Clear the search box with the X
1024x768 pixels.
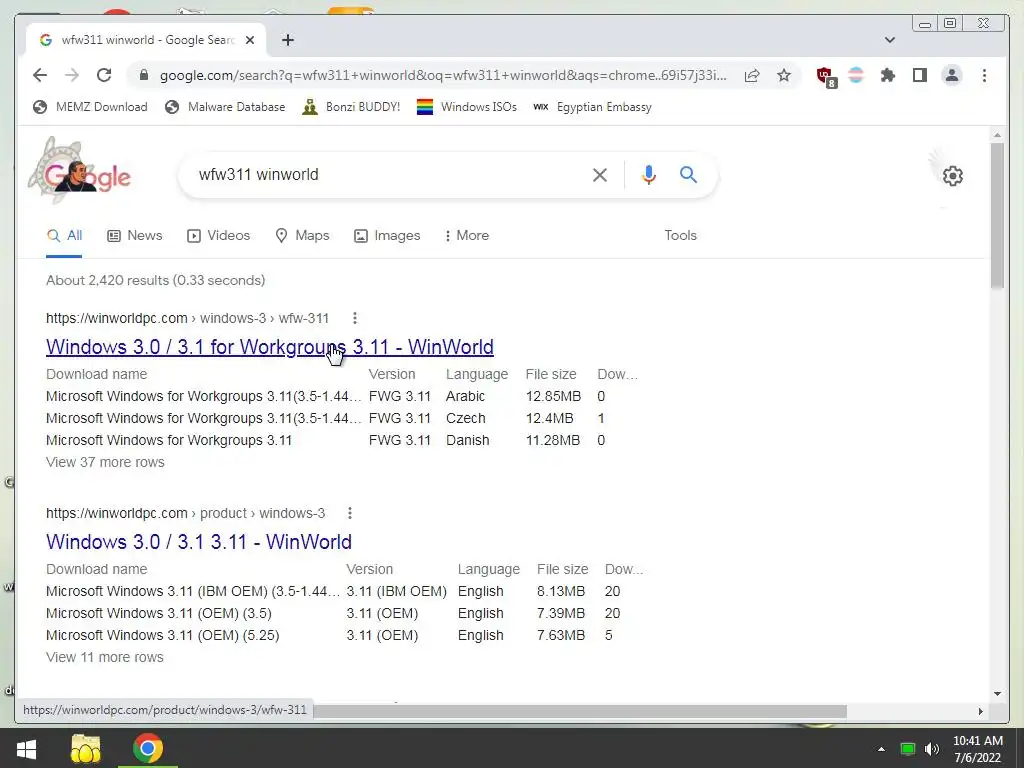pos(600,175)
